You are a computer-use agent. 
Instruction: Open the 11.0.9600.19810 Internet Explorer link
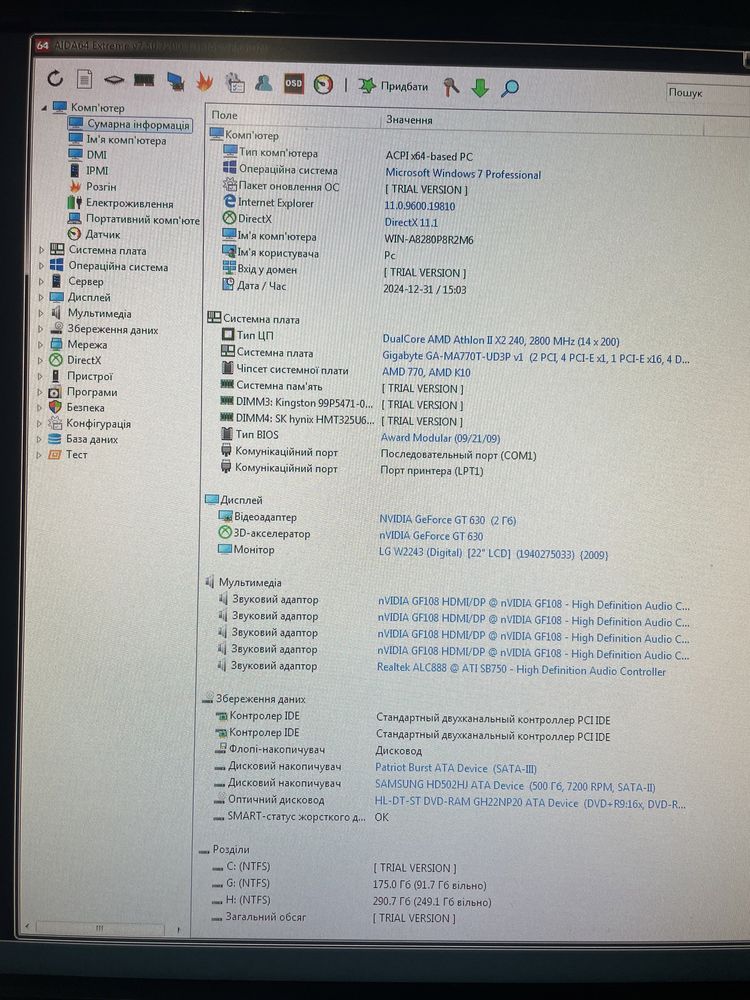[x=419, y=206]
